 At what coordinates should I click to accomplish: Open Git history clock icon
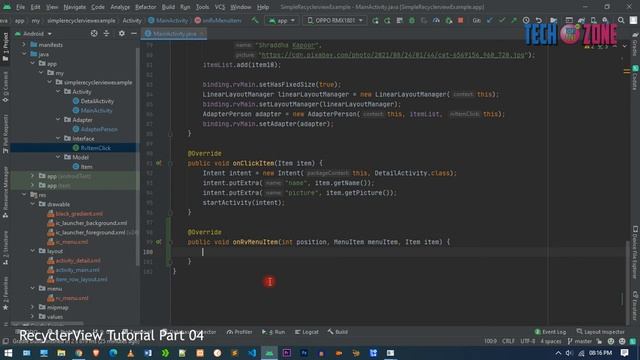pyautogui.click(x=526, y=20)
